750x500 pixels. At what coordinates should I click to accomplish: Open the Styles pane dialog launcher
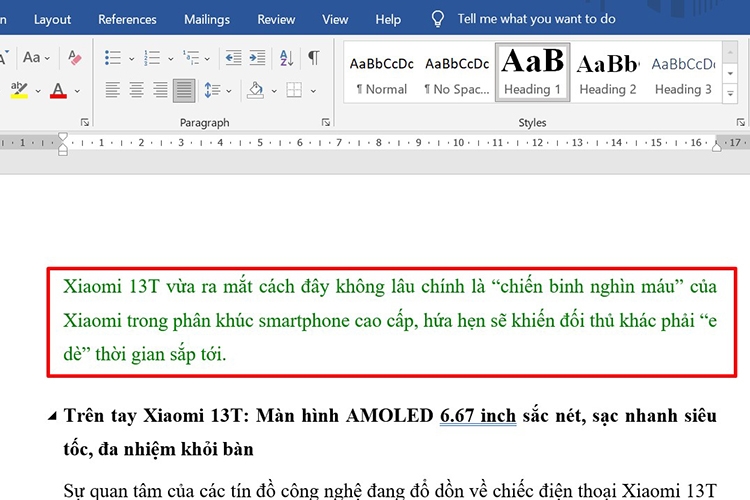coord(740,122)
